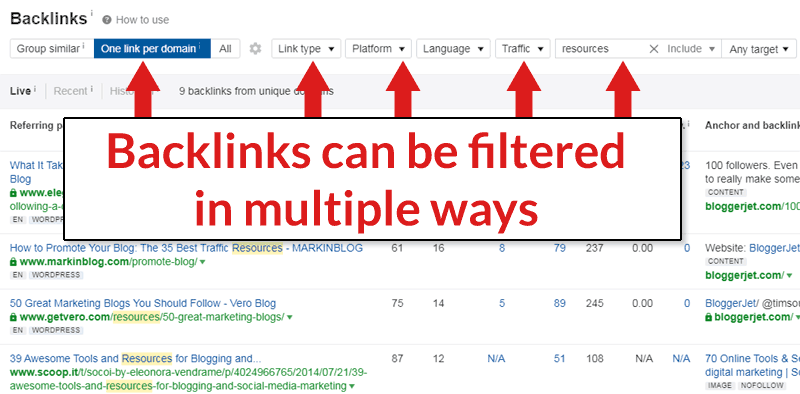Click the WORDPRESS tag under getvero.com
The width and height of the screenshot is (800, 394).
pos(56,330)
